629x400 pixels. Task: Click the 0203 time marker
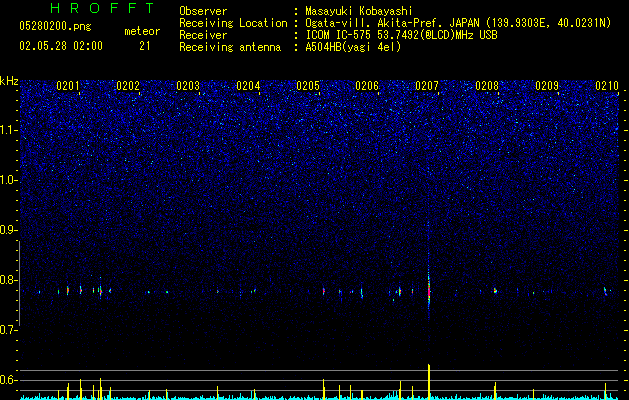(x=188, y=86)
